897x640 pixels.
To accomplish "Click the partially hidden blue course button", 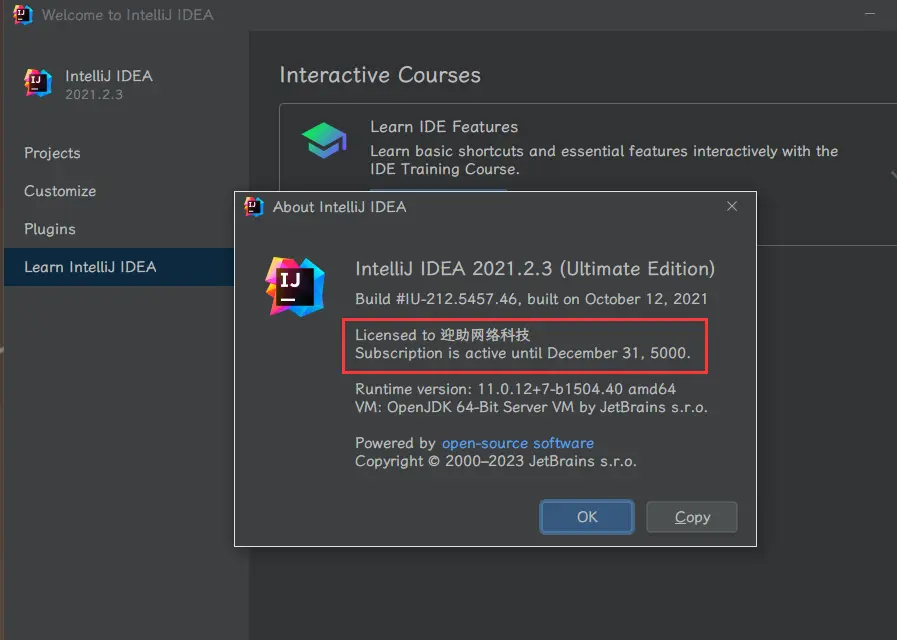I will pos(438,189).
